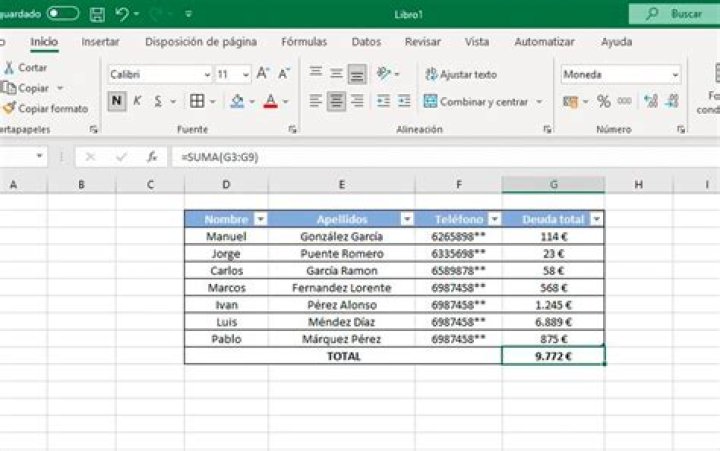Open font color dropdown arrow
Viewport: 720px width, 451px height.
(x=286, y=101)
